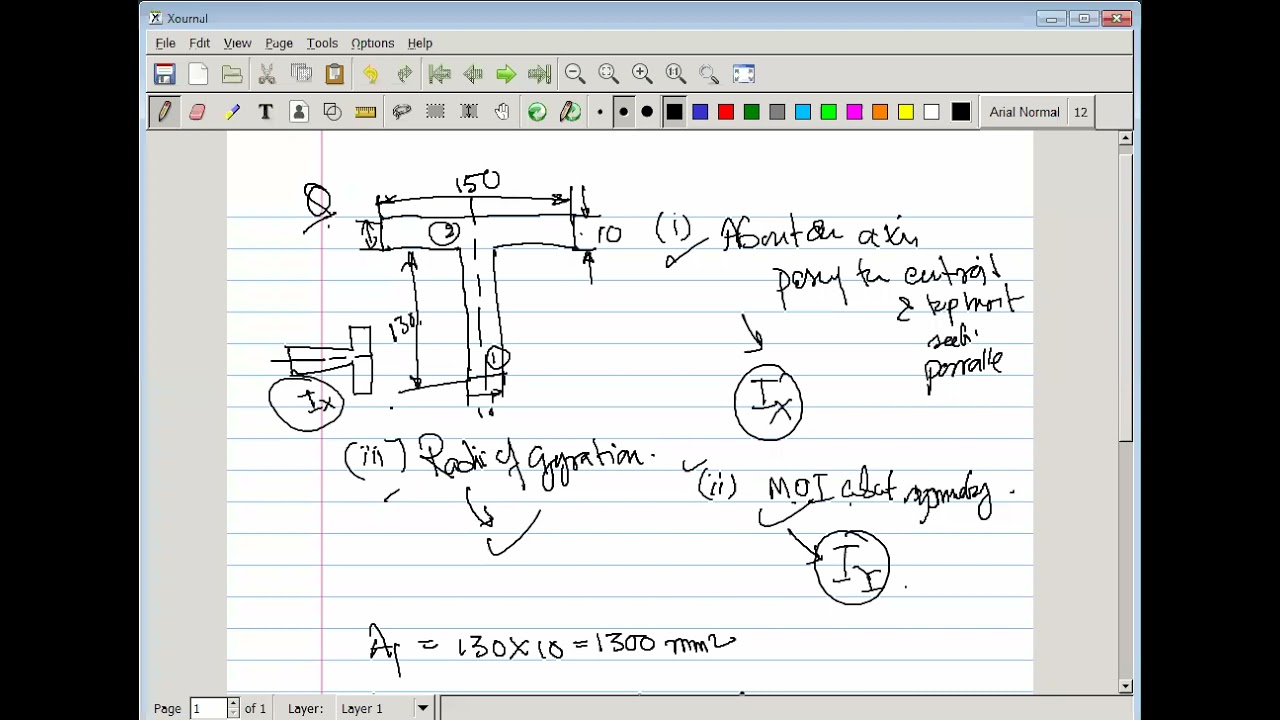
Task: Select the Select Rectangle tool
Action: tap(435, 112)
